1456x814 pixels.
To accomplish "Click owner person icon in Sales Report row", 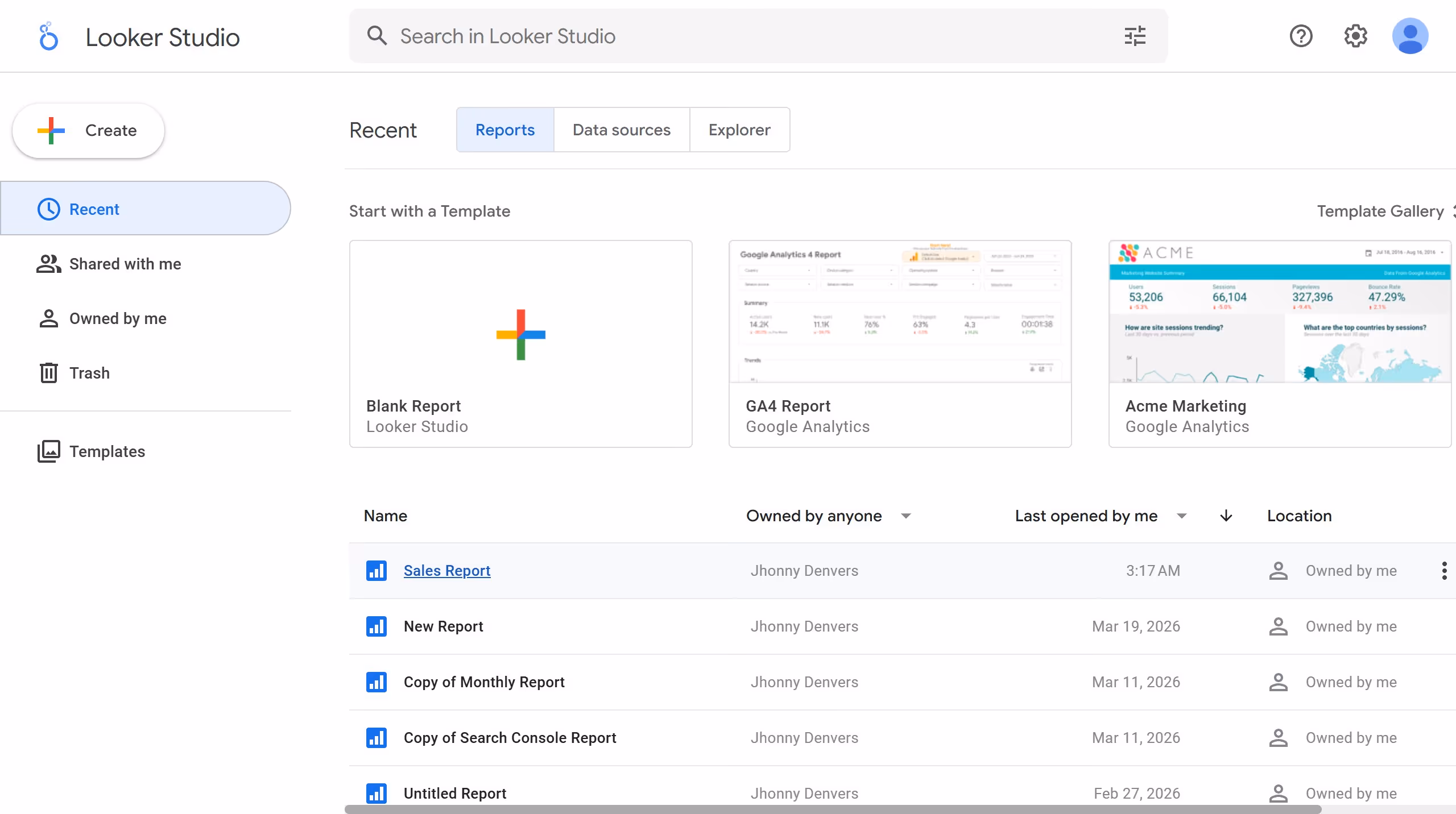I will coord(1278,571).
